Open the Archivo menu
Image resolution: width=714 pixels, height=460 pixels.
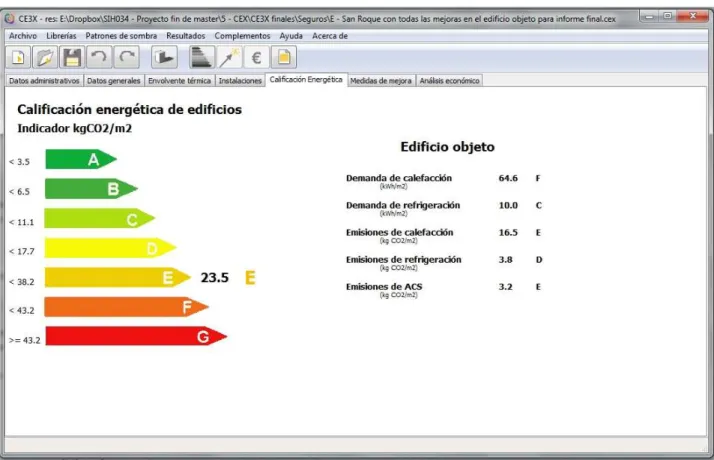tap(23, 36)
